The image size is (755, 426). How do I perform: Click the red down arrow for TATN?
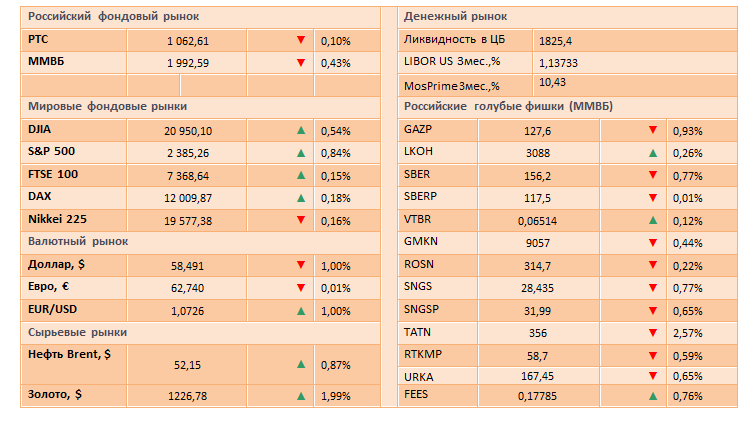pos(652,333)
